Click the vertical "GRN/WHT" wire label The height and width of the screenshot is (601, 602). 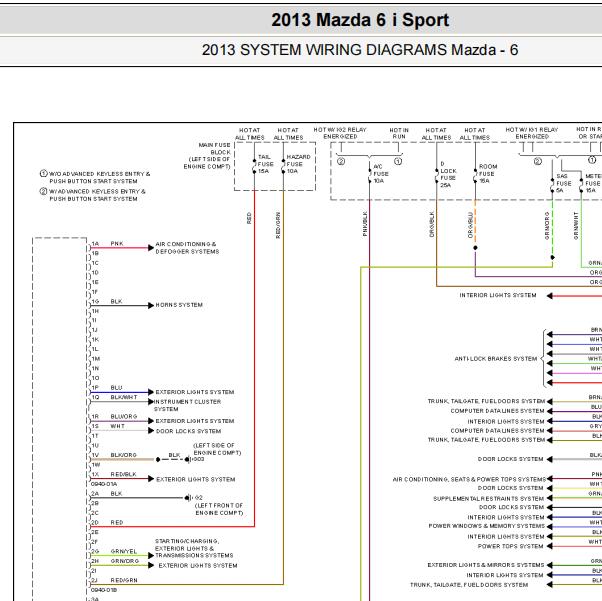[576, 225]
